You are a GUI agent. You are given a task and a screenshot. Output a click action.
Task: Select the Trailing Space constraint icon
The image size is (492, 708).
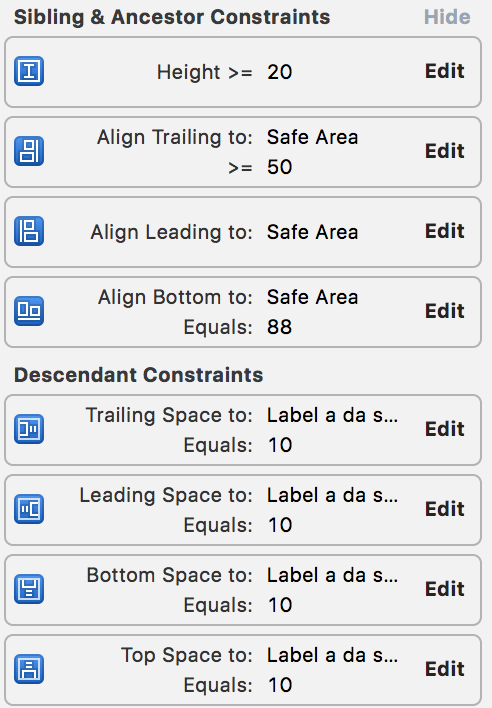[x=29, y=429]
